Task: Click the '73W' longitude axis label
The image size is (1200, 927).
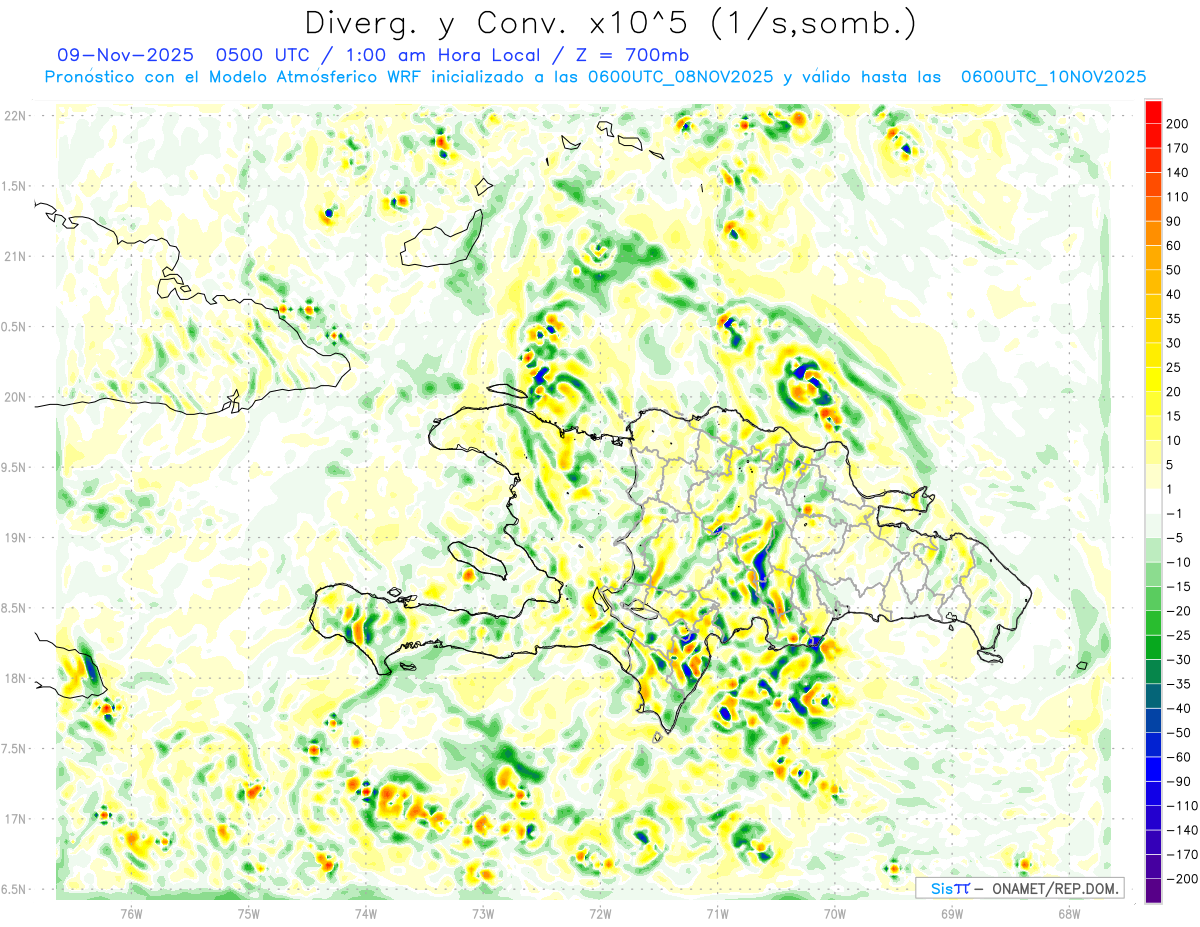Action: [483, 914]
